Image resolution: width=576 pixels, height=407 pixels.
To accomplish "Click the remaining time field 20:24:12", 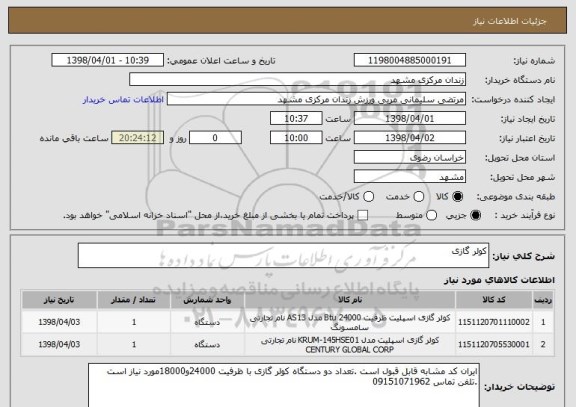I will coord(138,138).
